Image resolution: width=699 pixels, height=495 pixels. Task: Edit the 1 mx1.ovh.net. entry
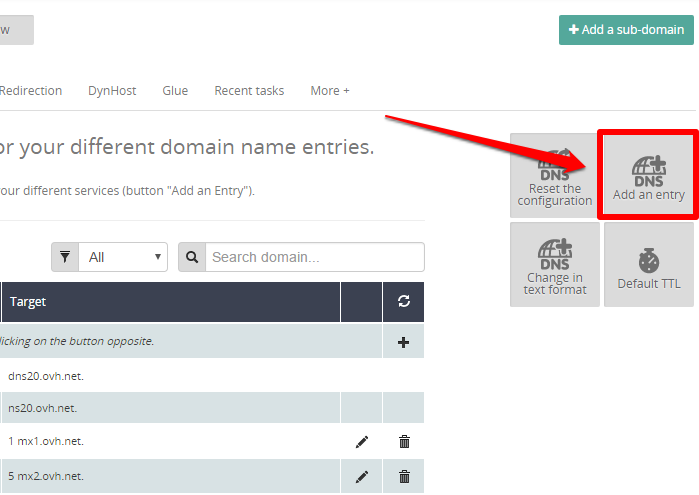pyautogui.click(x=362, y=442)
